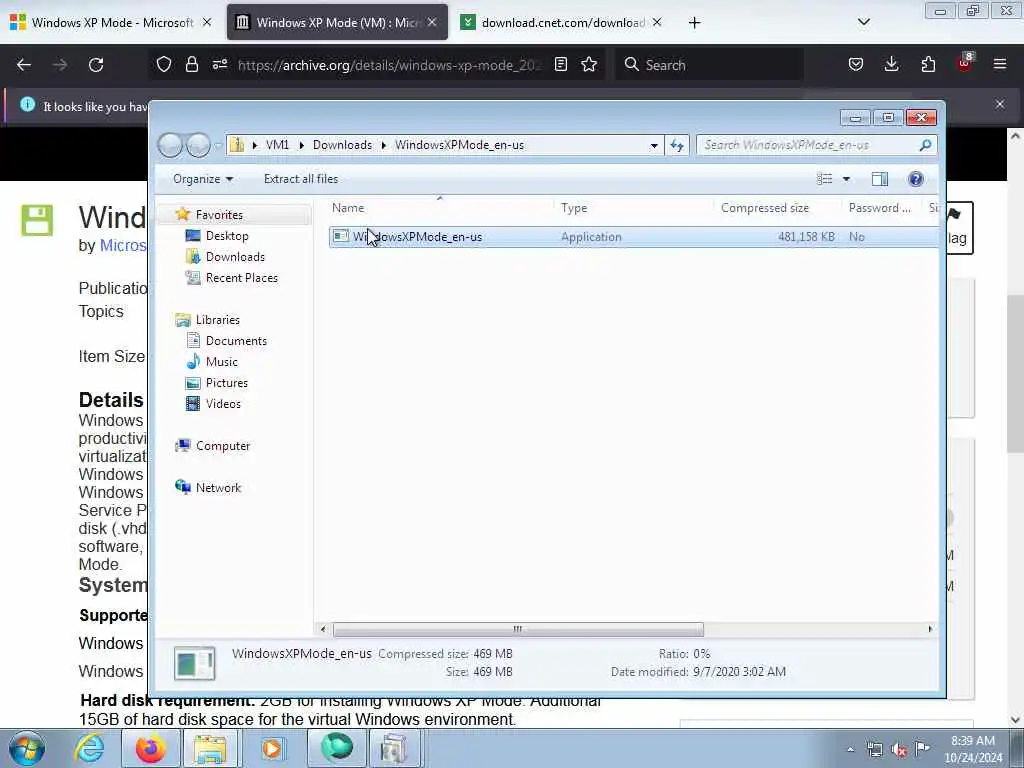
Task: Select Libraries in navigation pane
Action: (217, 320)
